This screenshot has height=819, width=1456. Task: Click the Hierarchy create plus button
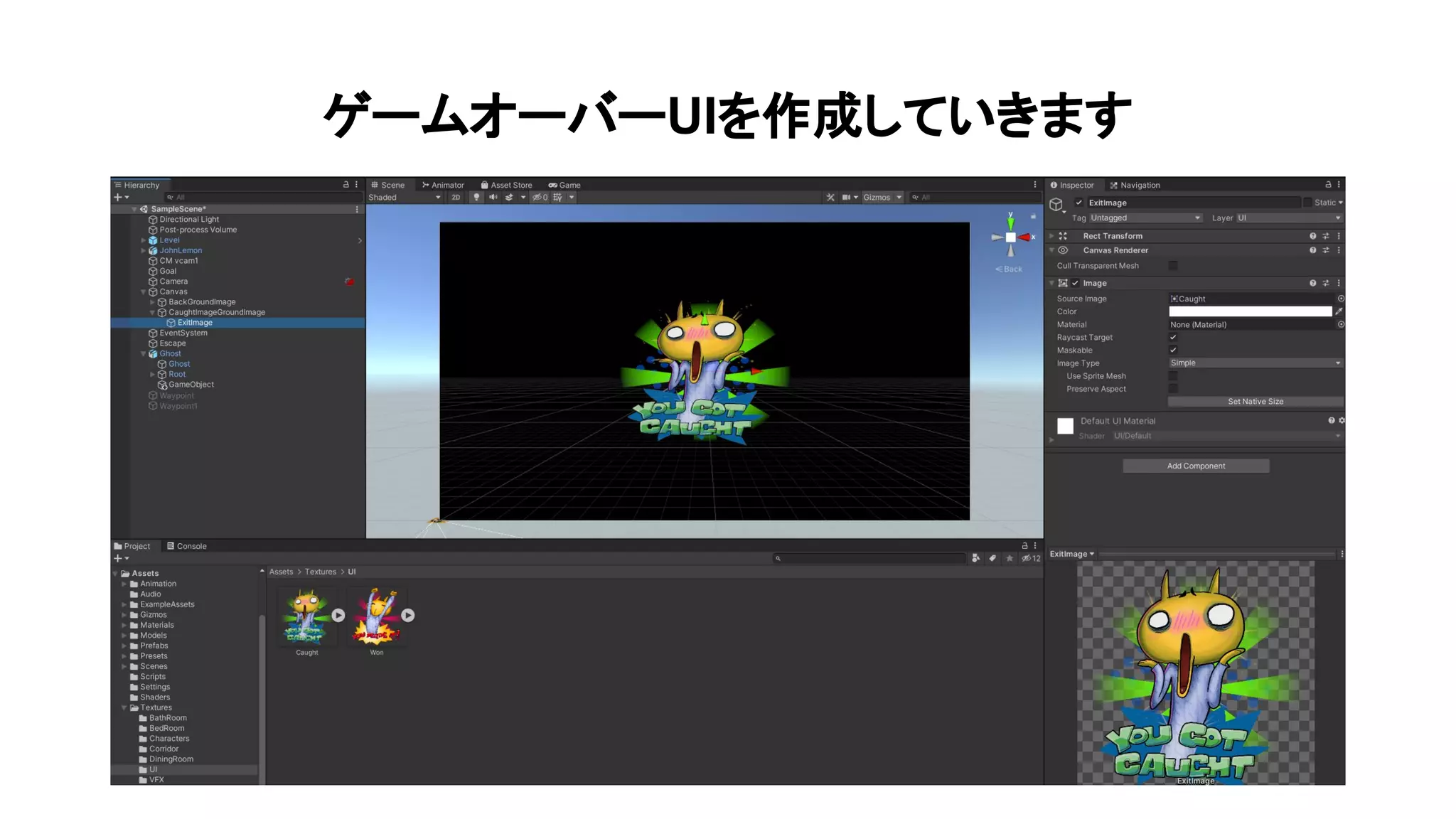pos(118,197)
